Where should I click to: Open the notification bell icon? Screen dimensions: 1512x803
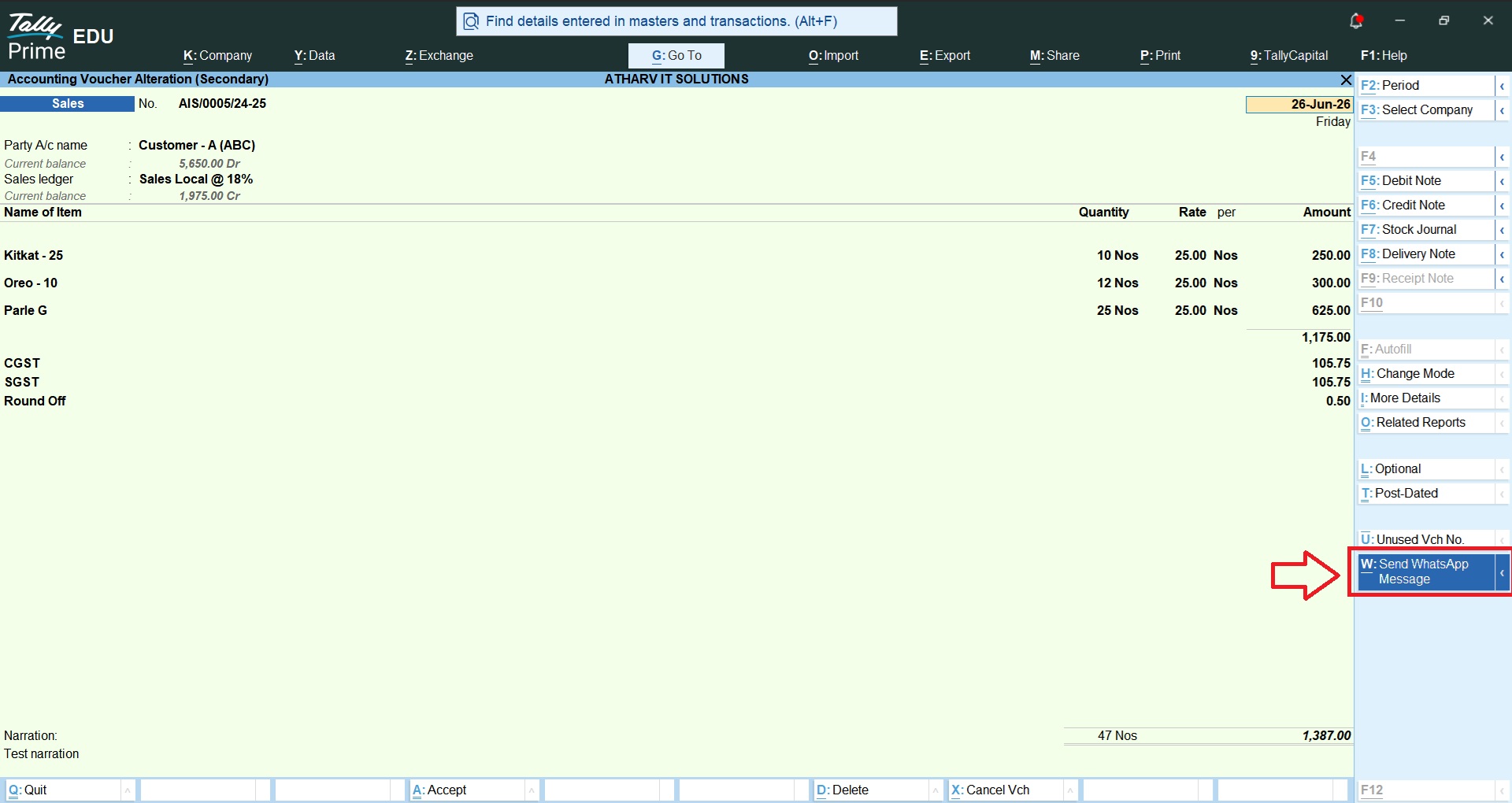[x=1356, y=21]
